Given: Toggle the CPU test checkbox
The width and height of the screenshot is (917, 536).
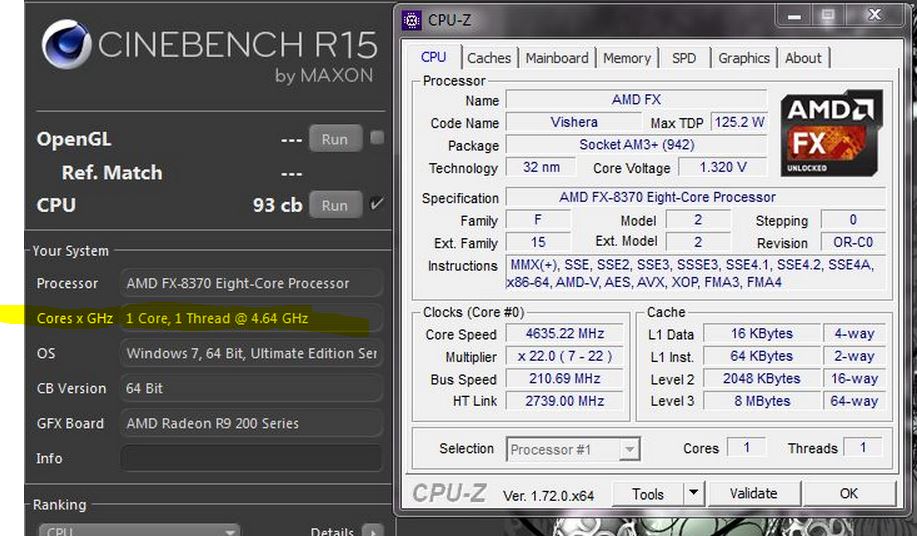Looking at the screenshot, I should 377,204.
